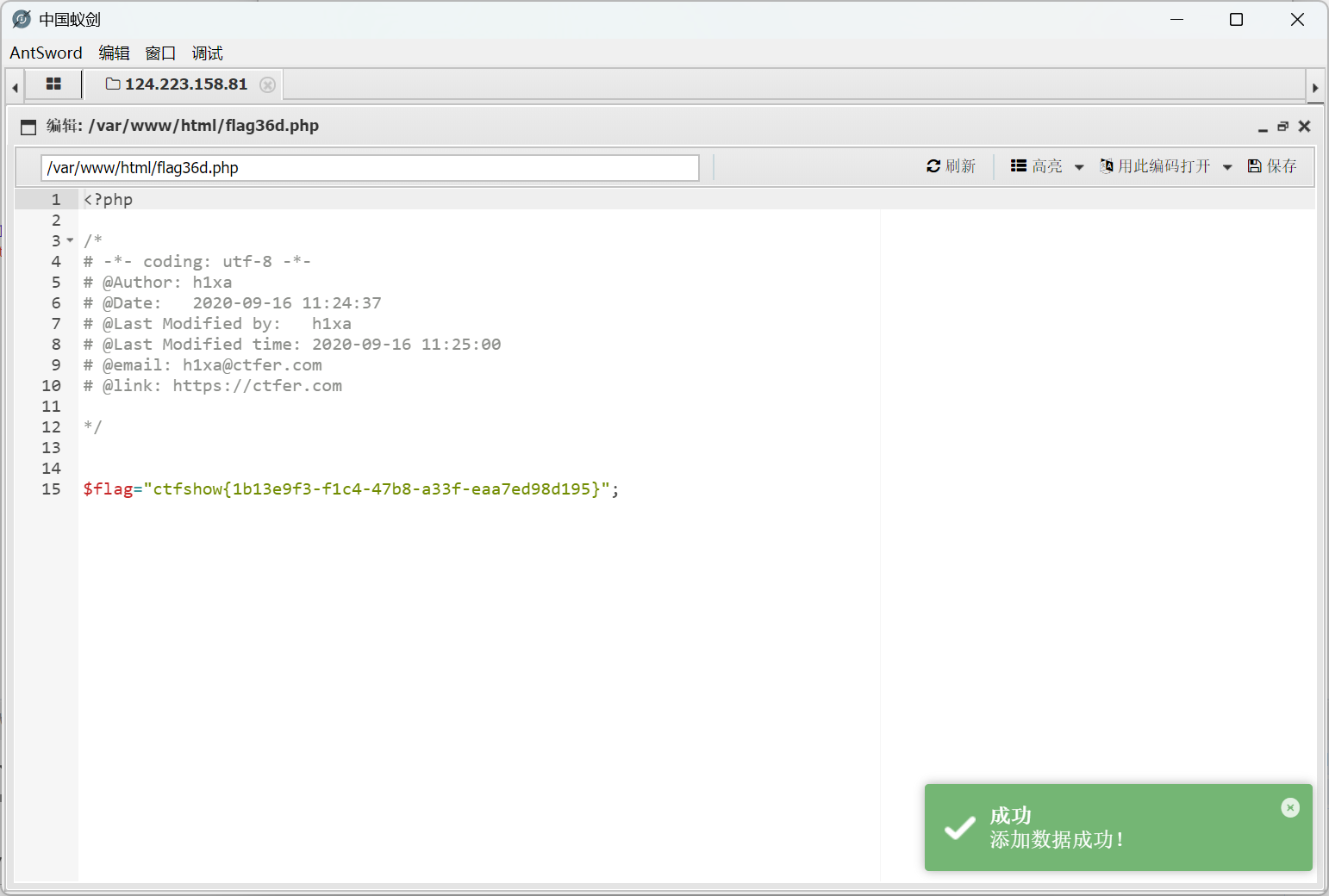The width and height of the screenshot is (1329, 896).
Task: Open the 窗口 menu
Action: click(160, 53)
